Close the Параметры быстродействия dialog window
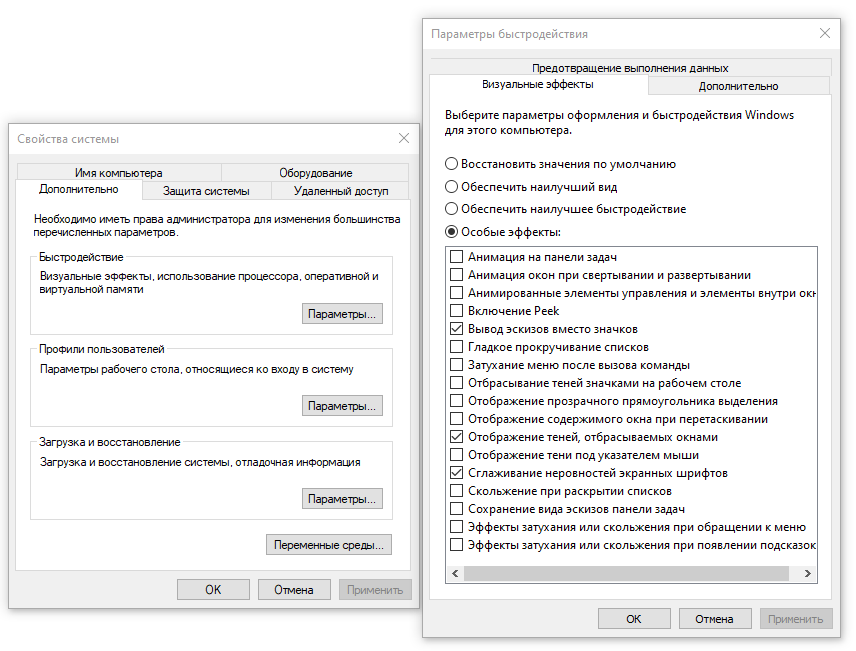856x651 pixels. point(825,33)
